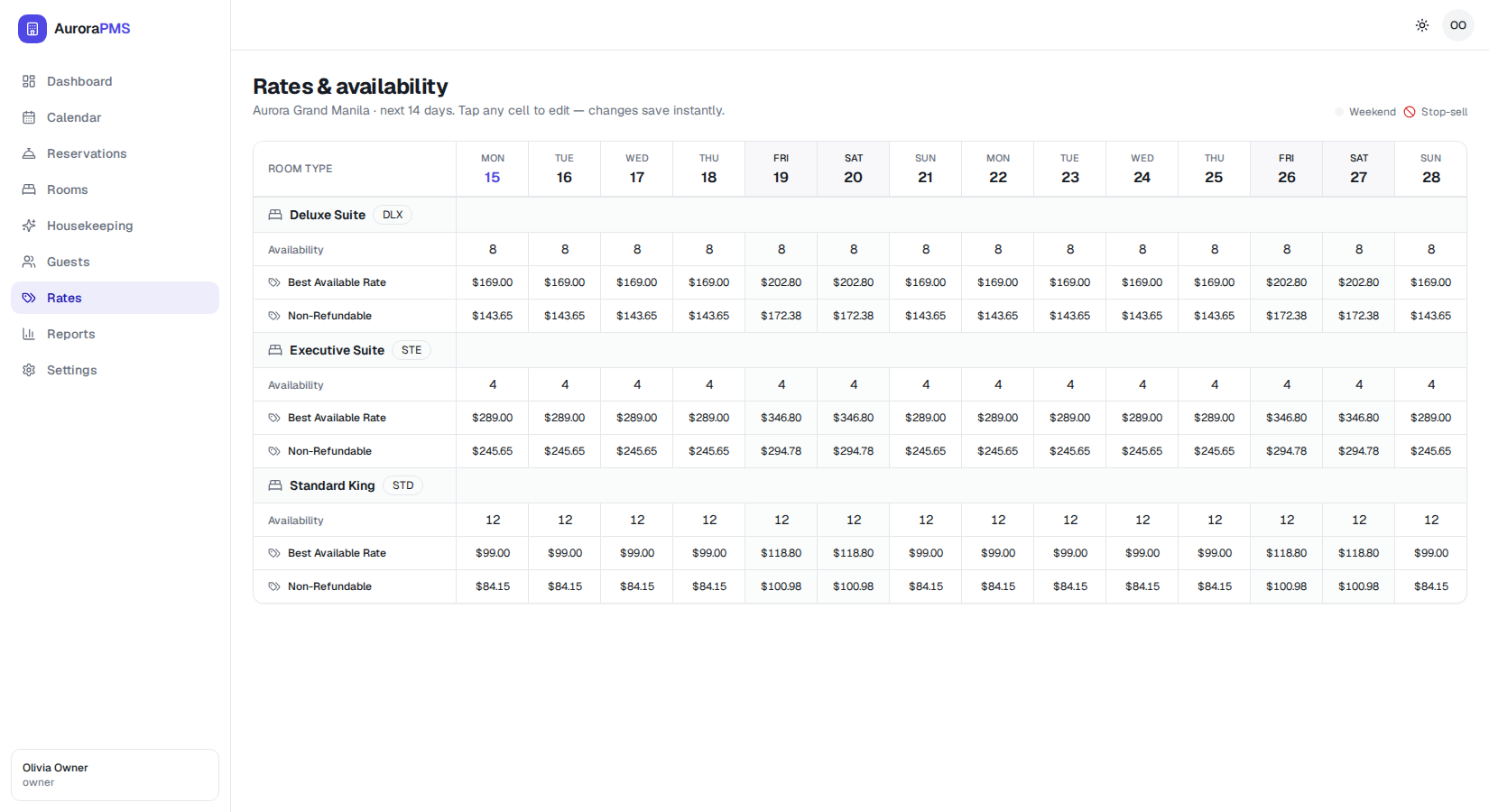Click the Weekend legend dot
Viewport: 1489px width, 812px height.
pos(1339,112)
